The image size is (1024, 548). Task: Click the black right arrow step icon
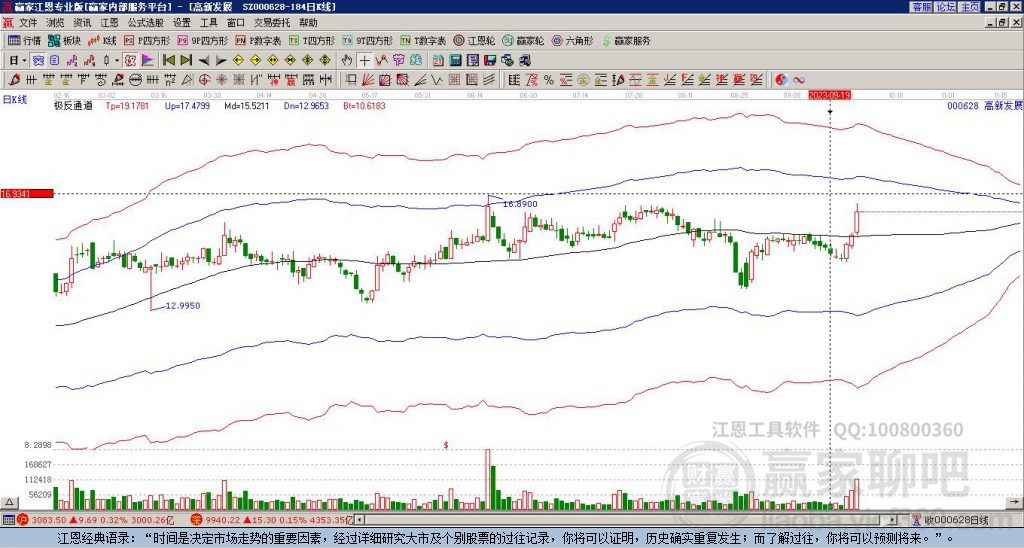(x=221, y=61)
